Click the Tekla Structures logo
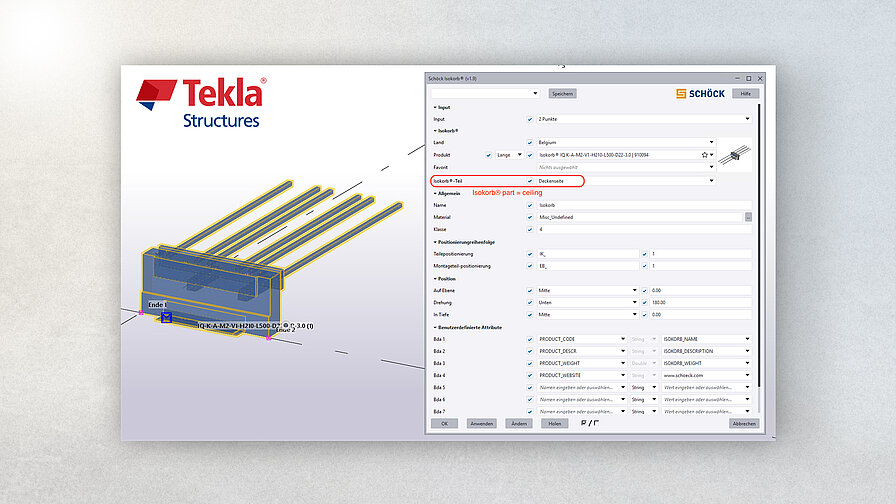Screen dimensions: 896x504 tap(201, 103)
